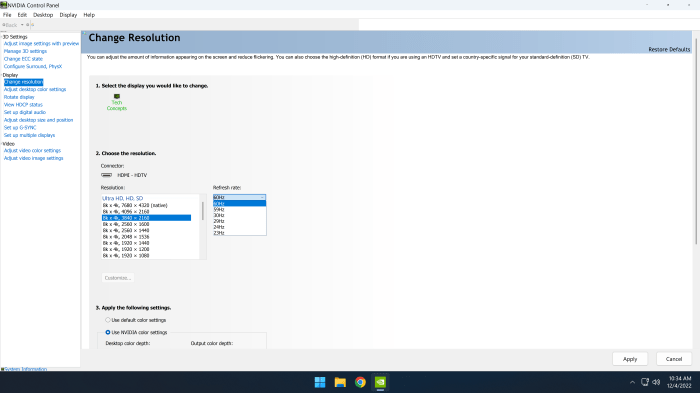Open the network icon in the system tray
The height and width of the screenshot is (393, 700).
pos(645,382)
